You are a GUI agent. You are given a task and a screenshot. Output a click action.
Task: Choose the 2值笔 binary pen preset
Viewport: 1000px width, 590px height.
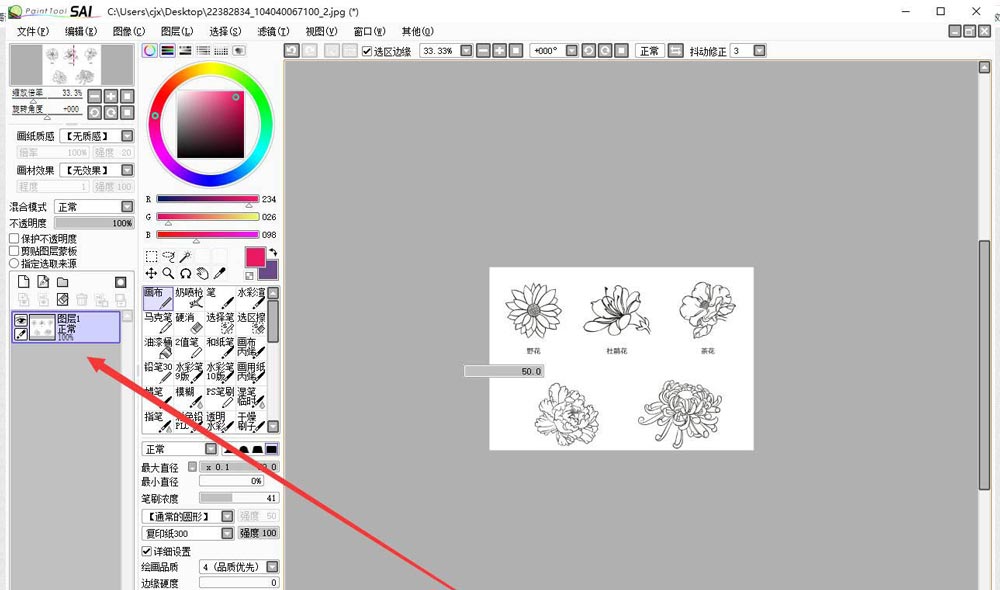coord(189,348)
